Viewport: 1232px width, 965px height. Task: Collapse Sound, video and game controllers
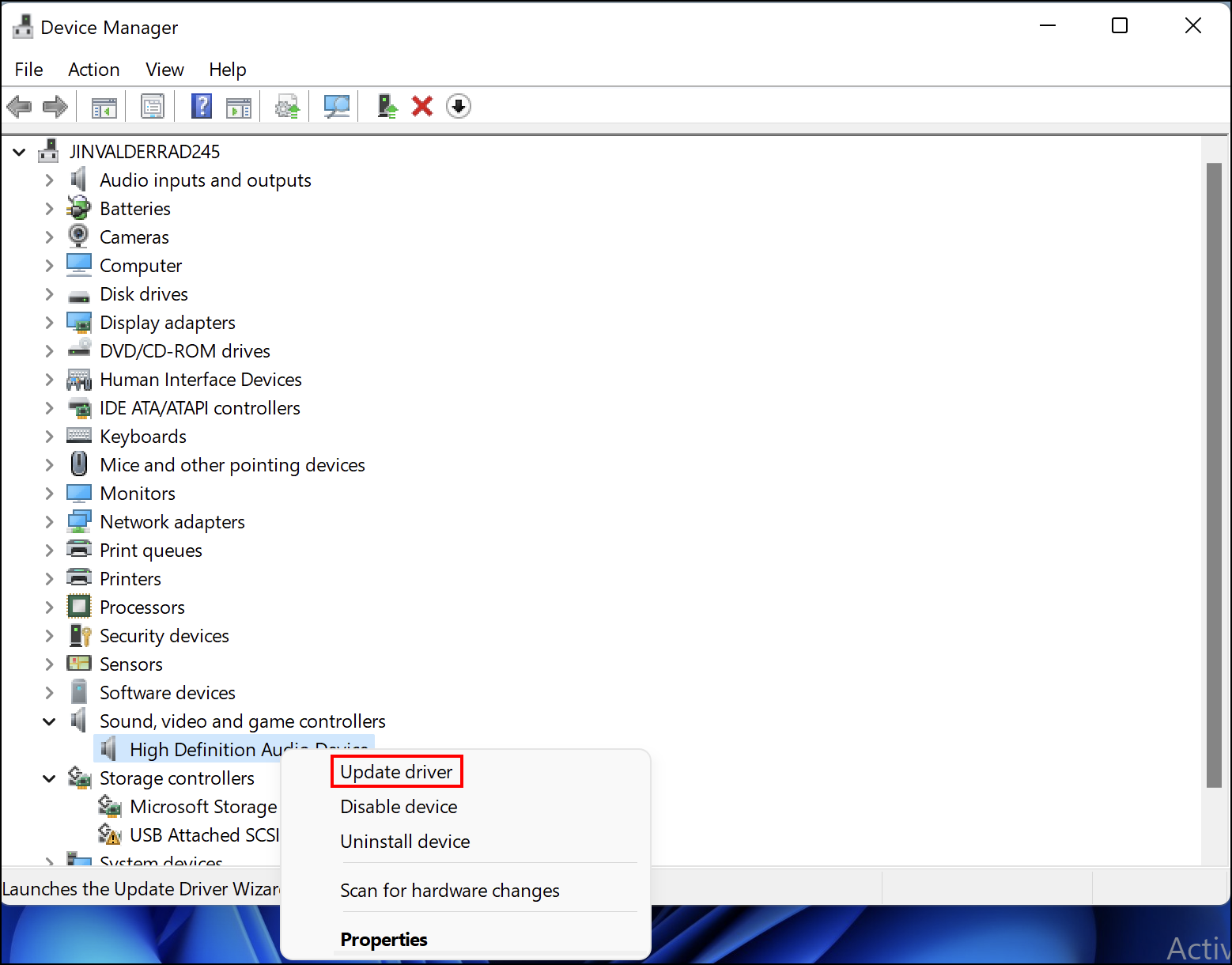[49, 721]
